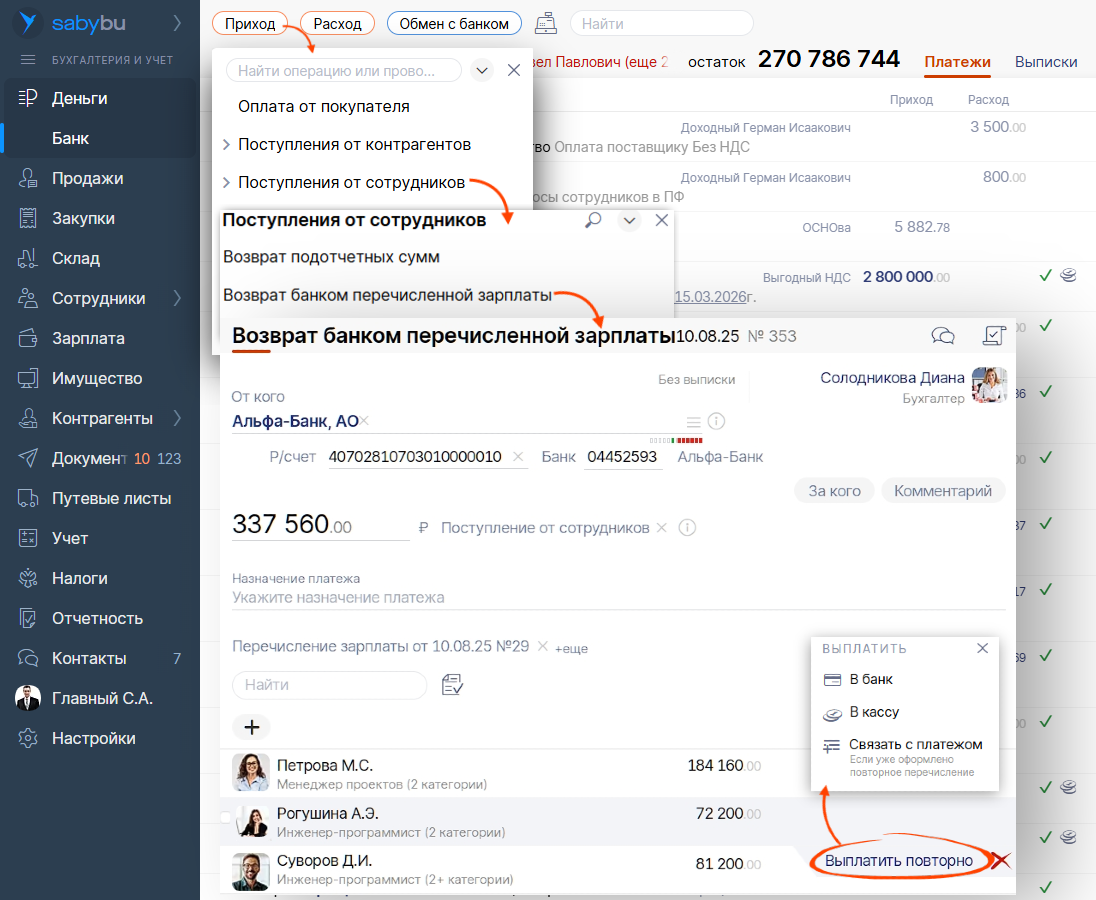
Task: Switch to the Выписки tab
Action: 1045,62
